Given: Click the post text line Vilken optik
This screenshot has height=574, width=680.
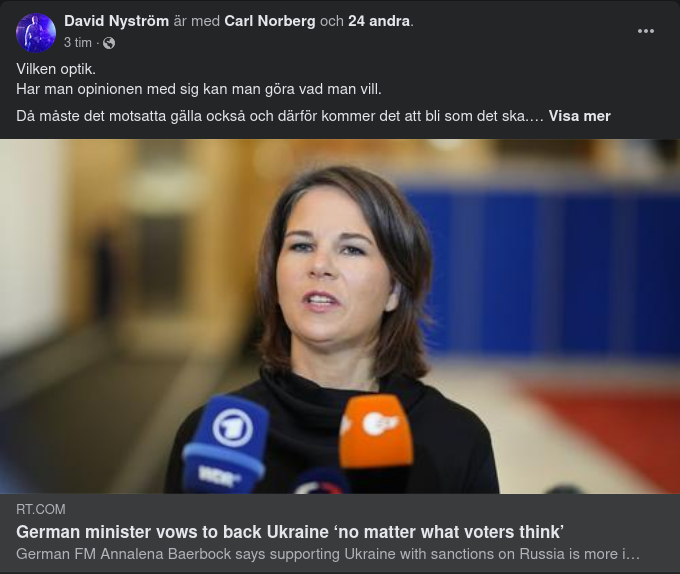Looking at the screenshot, I should 56,69.
